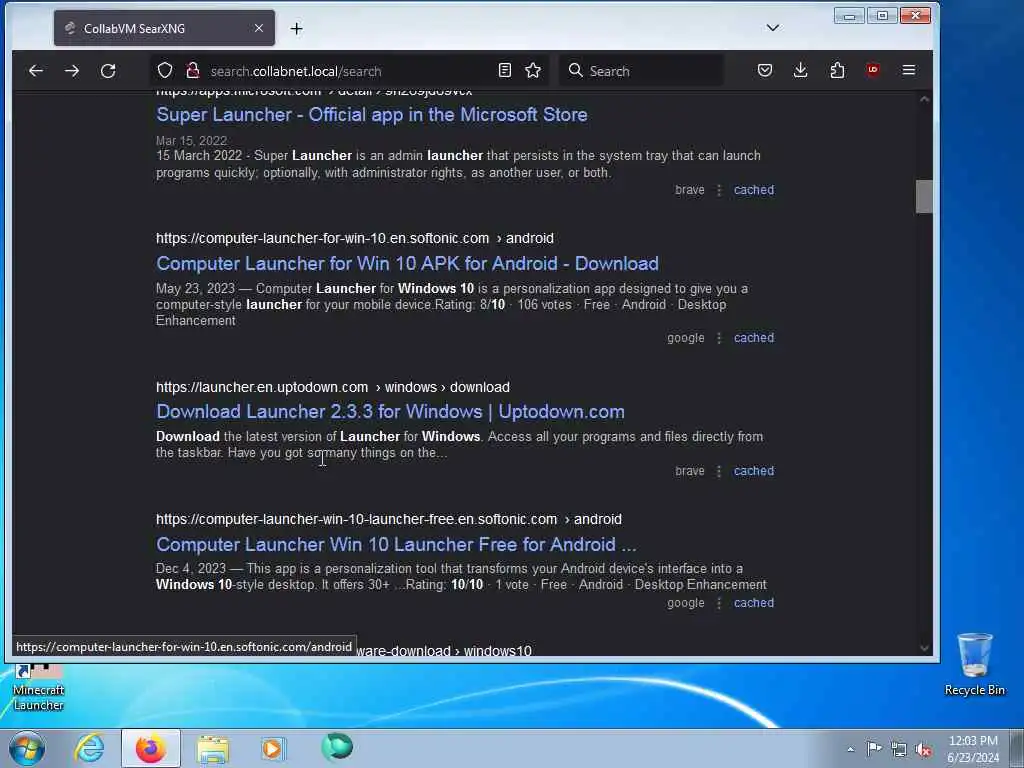Image resolution: width=1024 pixels, height=768 pixels.
Task: Click the page scroll down arrow
Action: coord(924,648)
